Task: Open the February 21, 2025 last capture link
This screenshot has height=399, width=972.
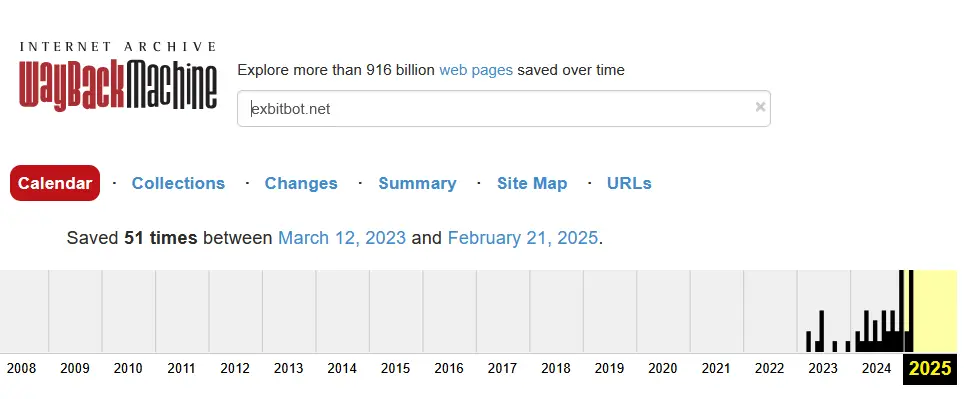Action: [x=523, y=238]
